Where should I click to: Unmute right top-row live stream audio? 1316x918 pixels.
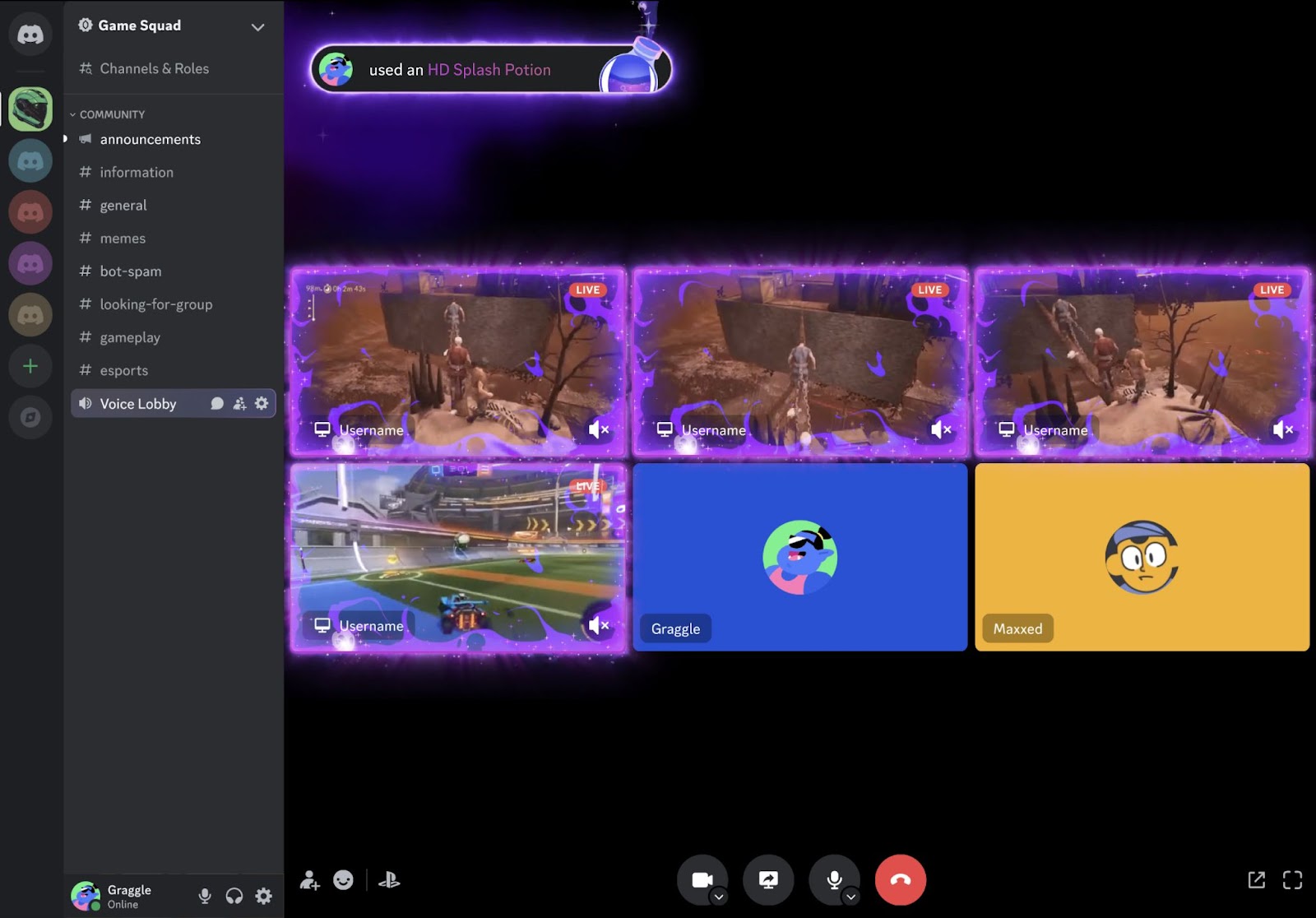1283,429
